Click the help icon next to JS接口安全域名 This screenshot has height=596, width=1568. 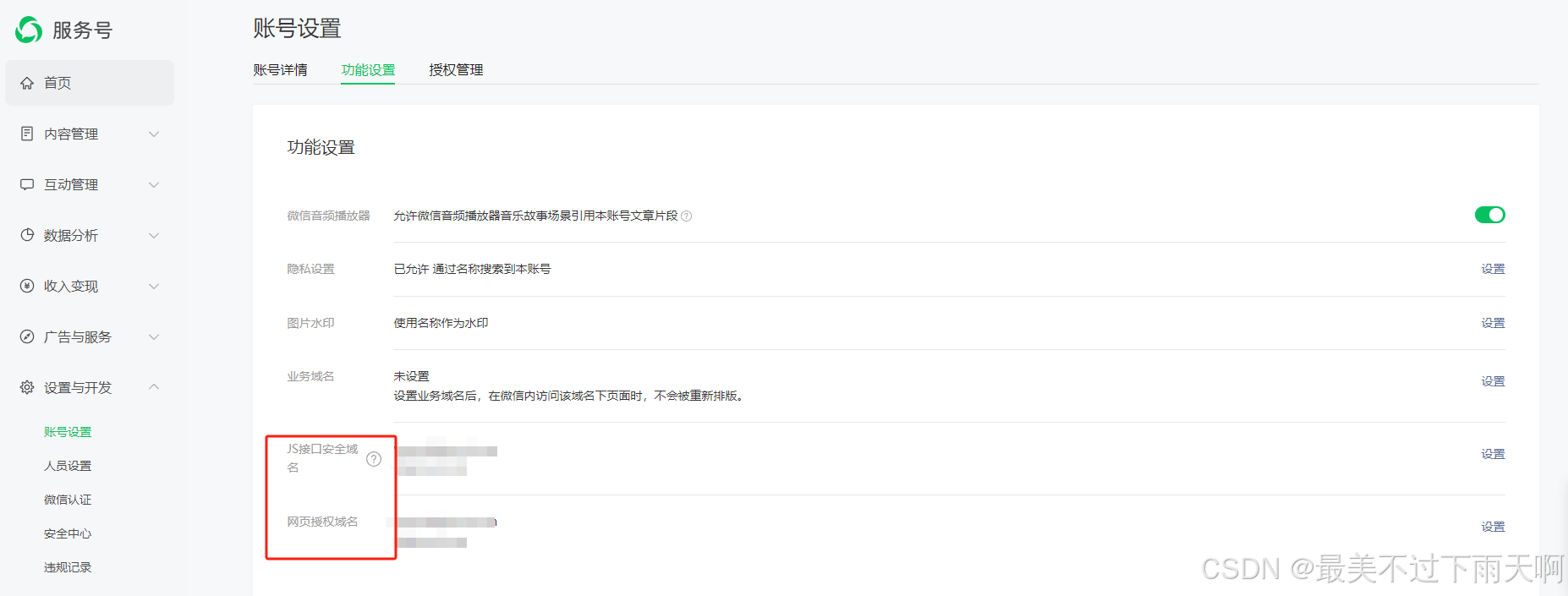(374, 459)
